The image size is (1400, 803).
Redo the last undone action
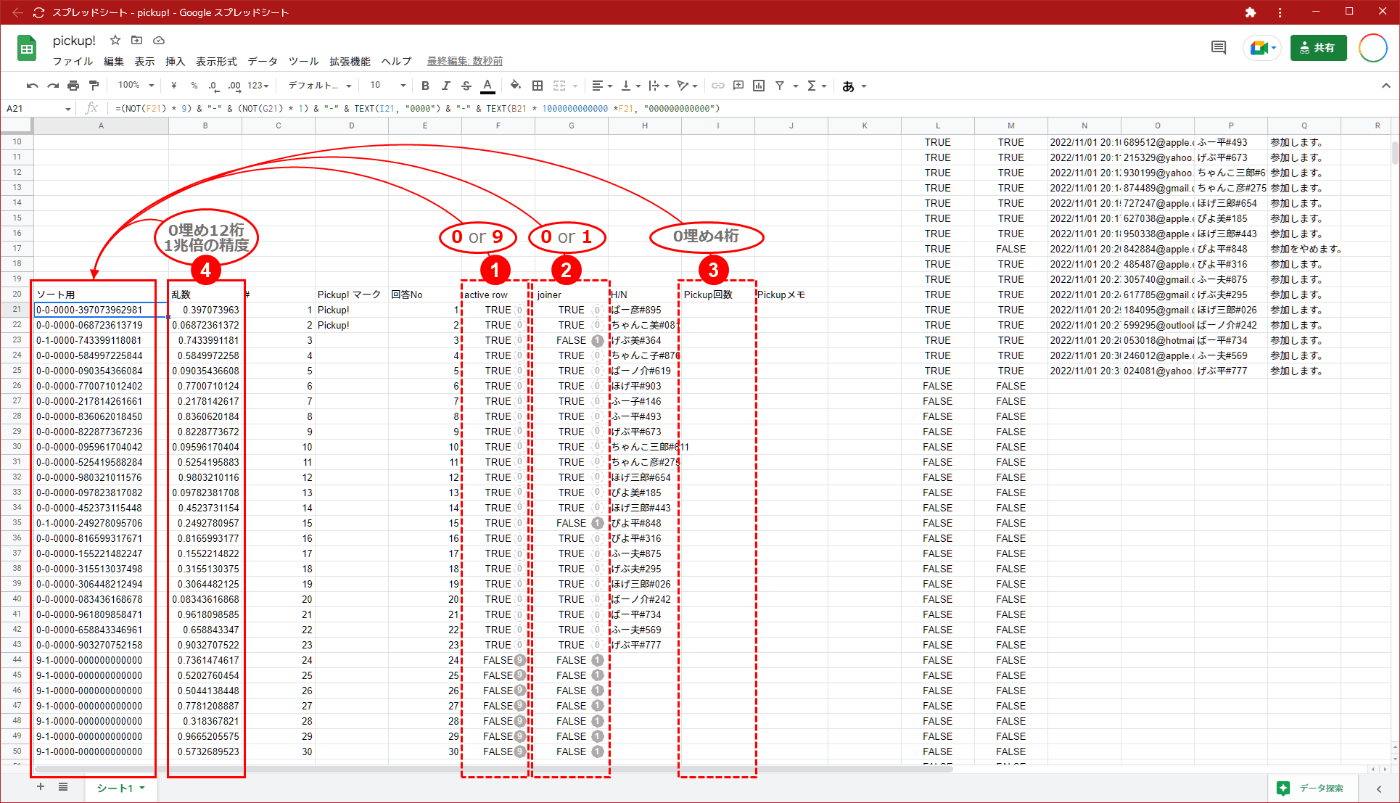point(54,86)
